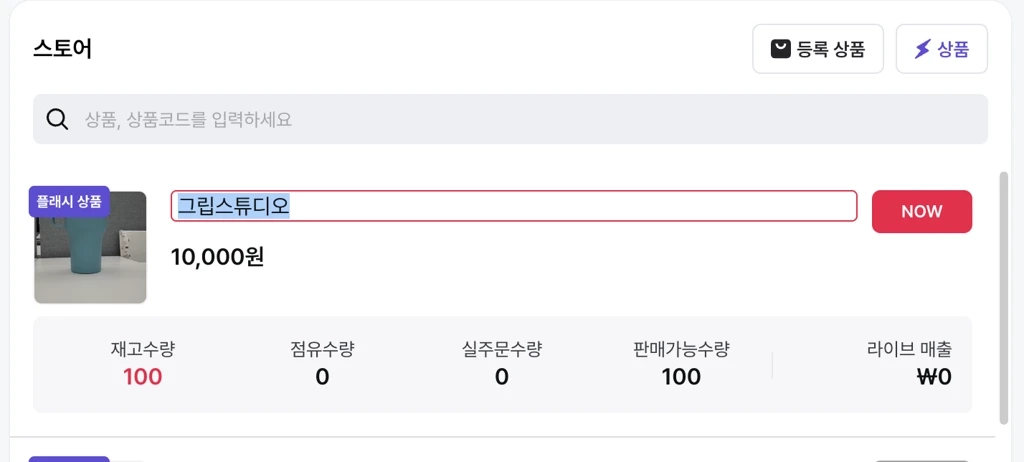Click the 라이브 매출 ₩0 amount
This screenshot has width=1024, height=462.
click(934, 377)
